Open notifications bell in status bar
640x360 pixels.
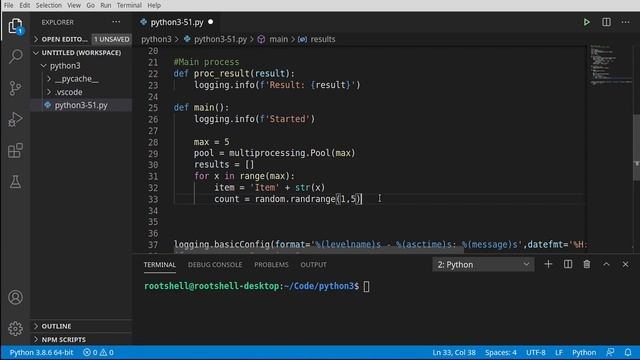click(x=628, y=352)
